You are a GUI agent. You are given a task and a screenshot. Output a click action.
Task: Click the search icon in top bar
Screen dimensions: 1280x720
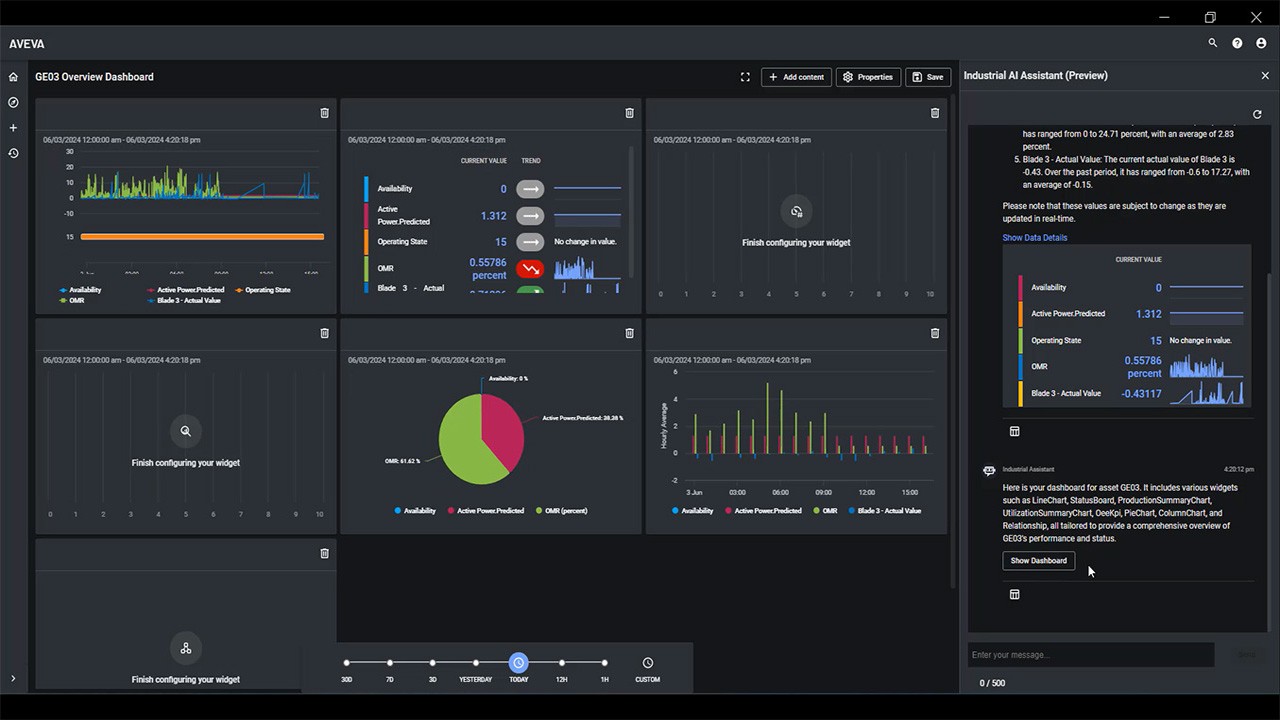tap(1213, 44)
